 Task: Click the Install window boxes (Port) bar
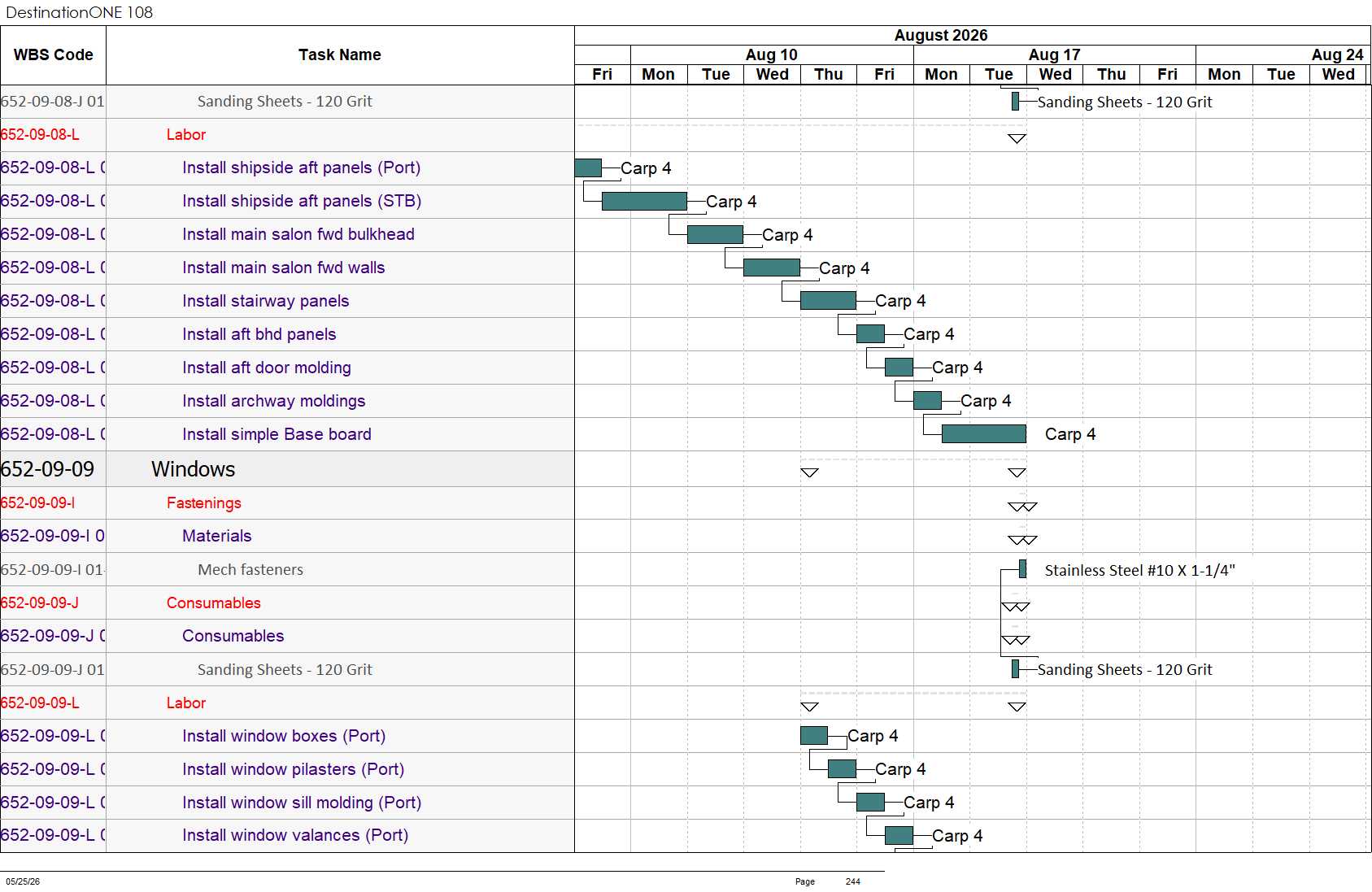click(x=814, y=735)
